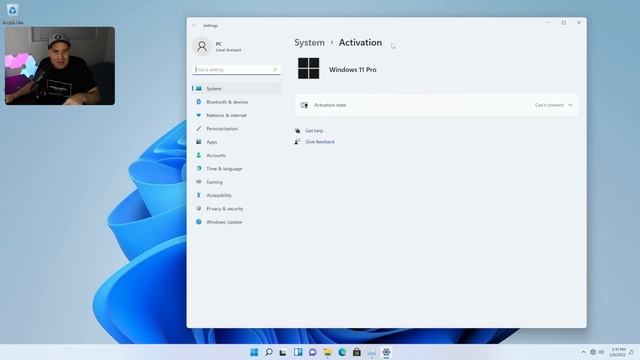Click the System monitor icon in sidebar

pyautogui.click(x=199, y=89)
